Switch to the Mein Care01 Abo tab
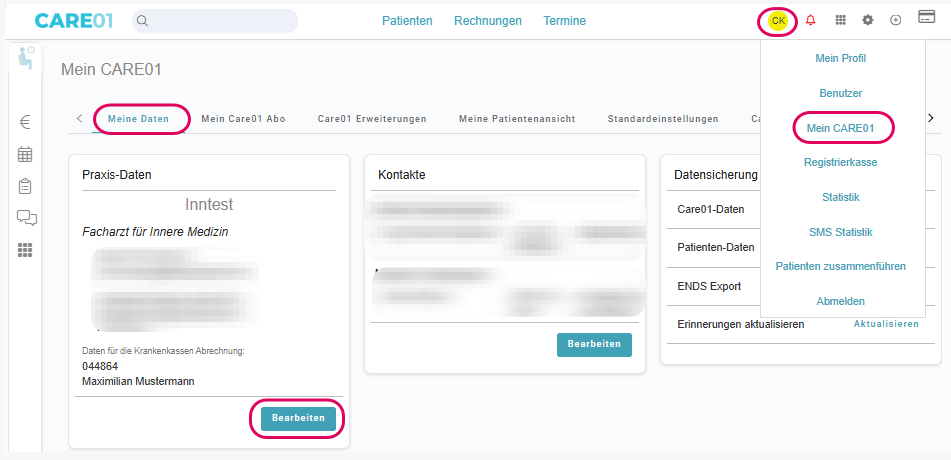This screenshot has height=460, width=951. pos(243,118)
